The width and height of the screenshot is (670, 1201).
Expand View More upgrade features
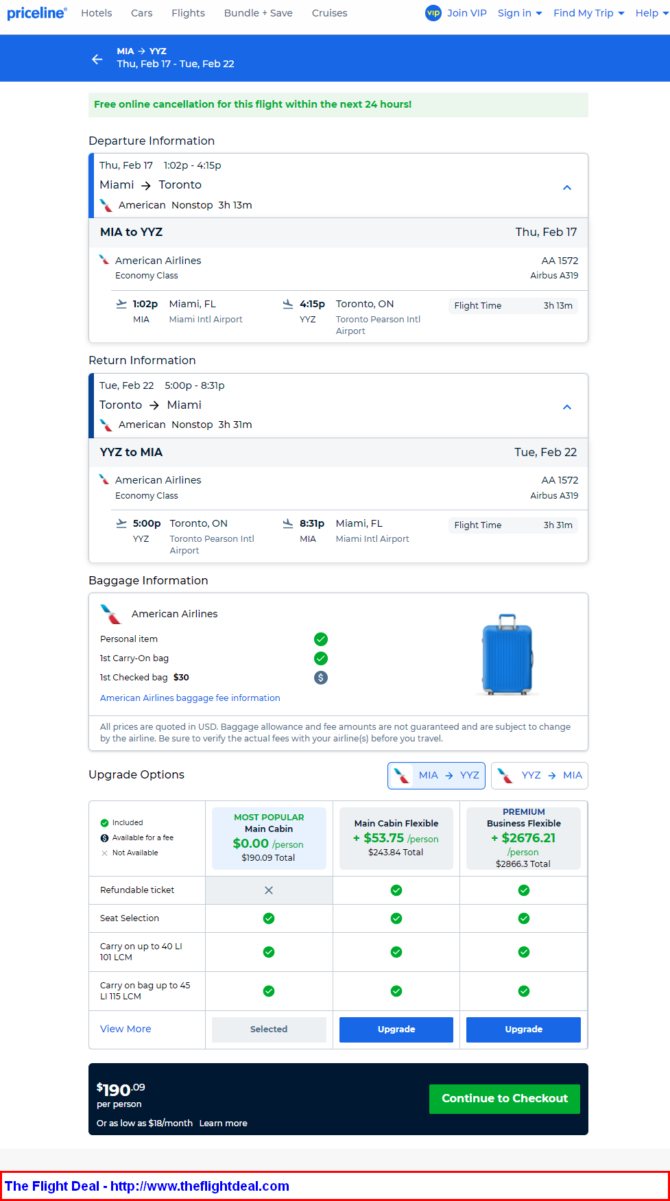126,1029
